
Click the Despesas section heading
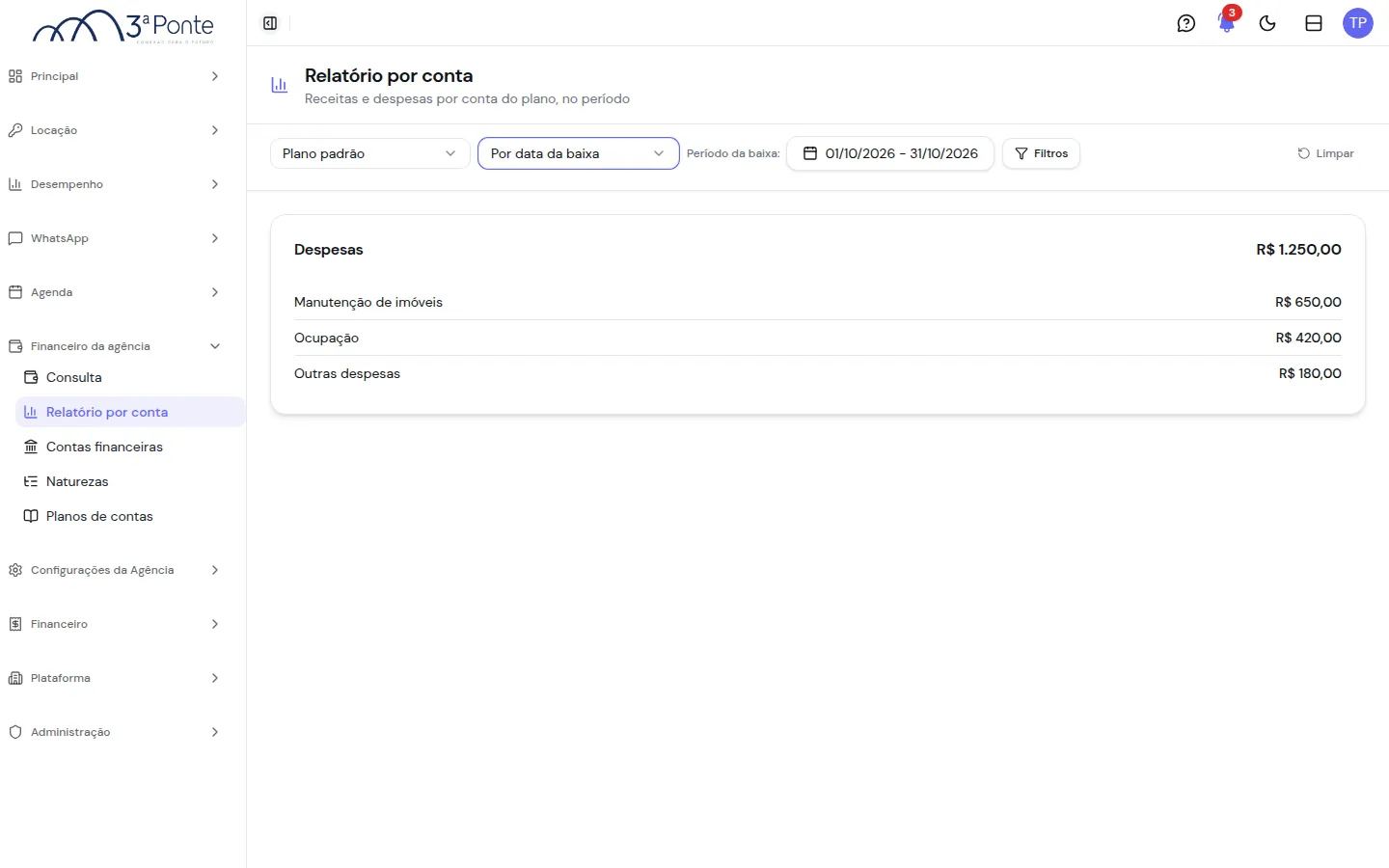click(329, 249)
